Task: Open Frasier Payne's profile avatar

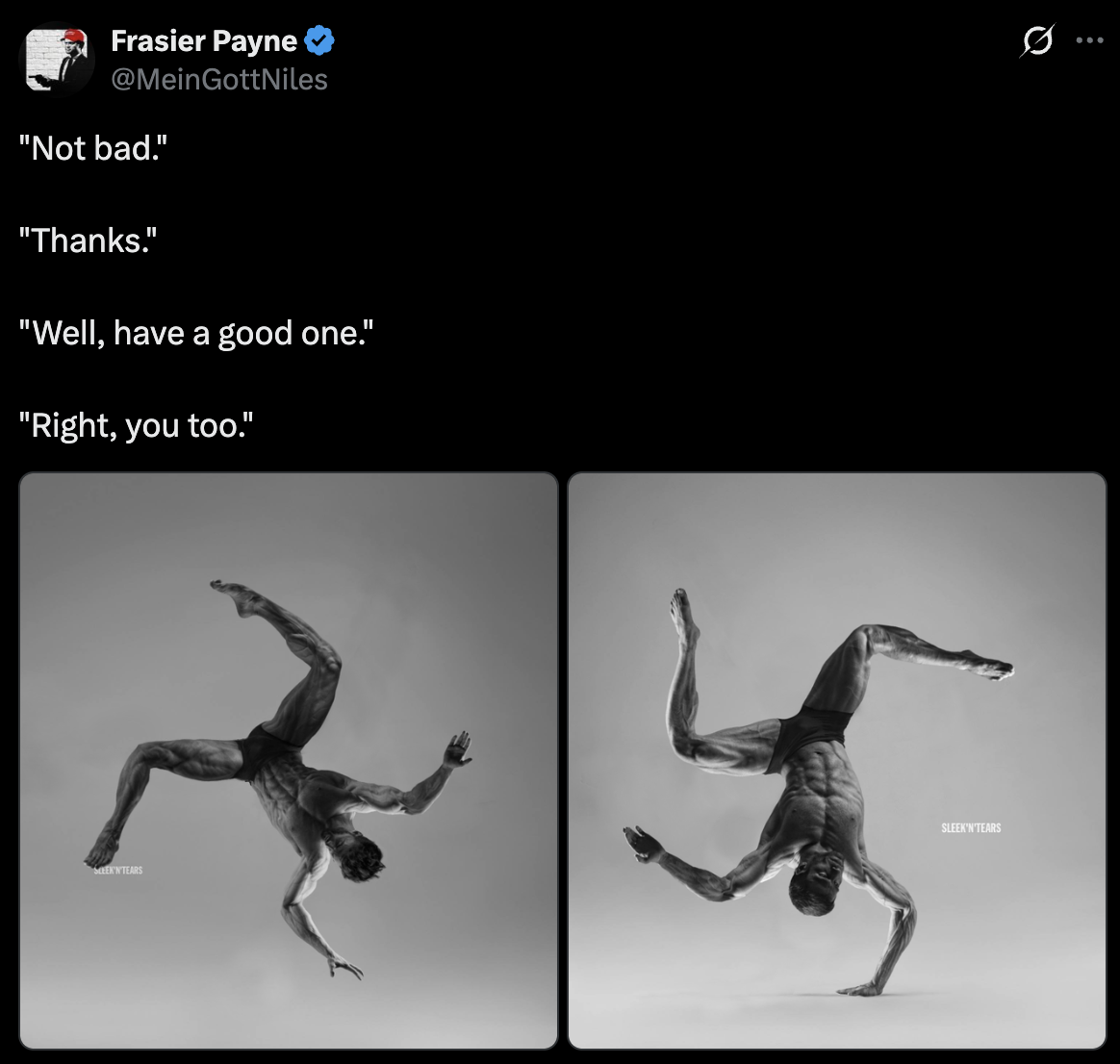Action: tap(57, 60)
